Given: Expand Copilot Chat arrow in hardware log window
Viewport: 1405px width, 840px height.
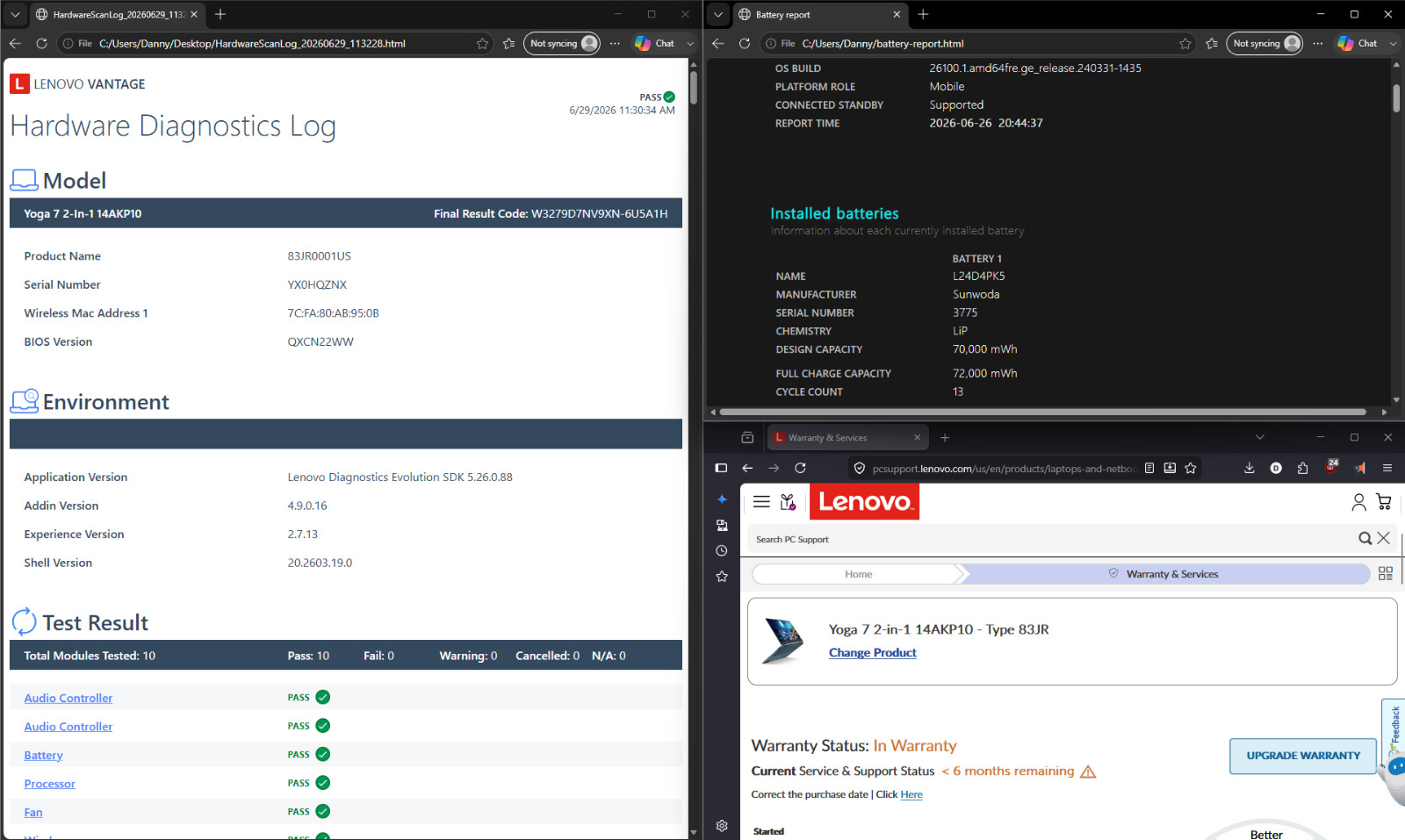Looking at the screenshot, I should 690,43.
